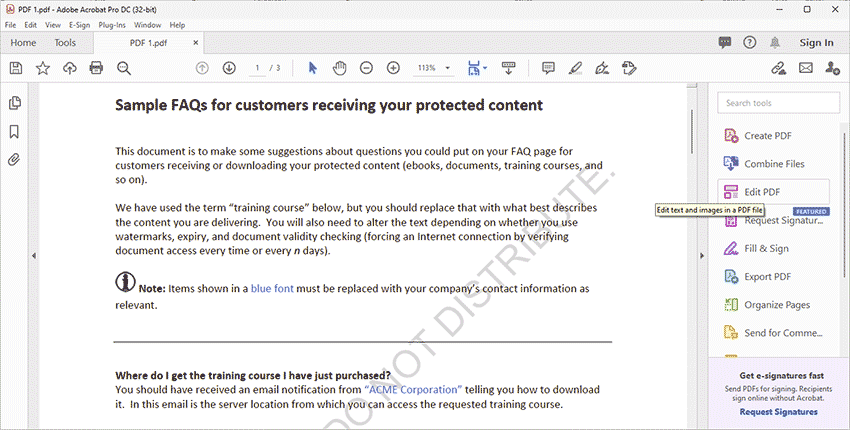Click the cloud upload icon

coord(70,68)
